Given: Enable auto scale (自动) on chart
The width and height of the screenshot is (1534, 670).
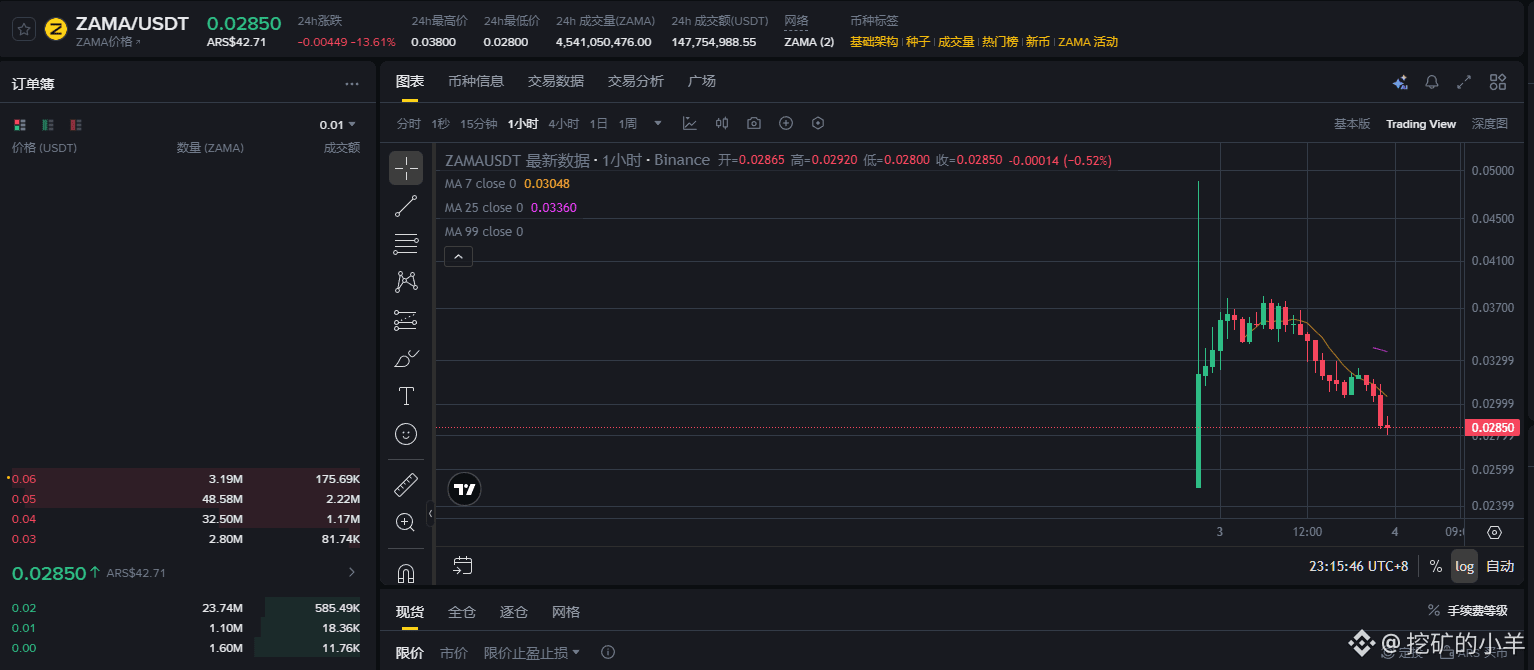Looking at the screenshot, I should click(x=1500, y=566).
